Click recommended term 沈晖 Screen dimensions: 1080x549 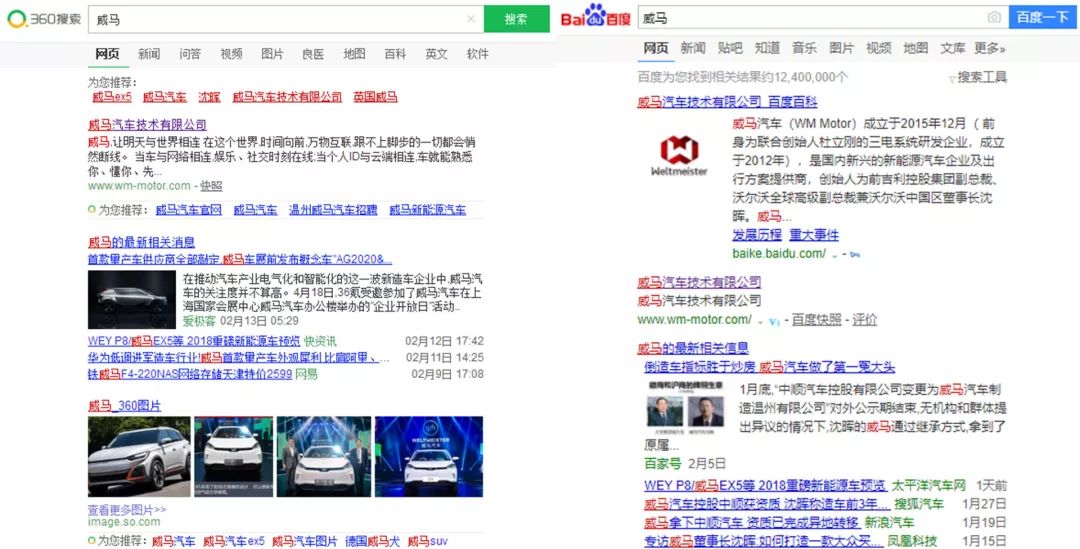tap(209, 97)
